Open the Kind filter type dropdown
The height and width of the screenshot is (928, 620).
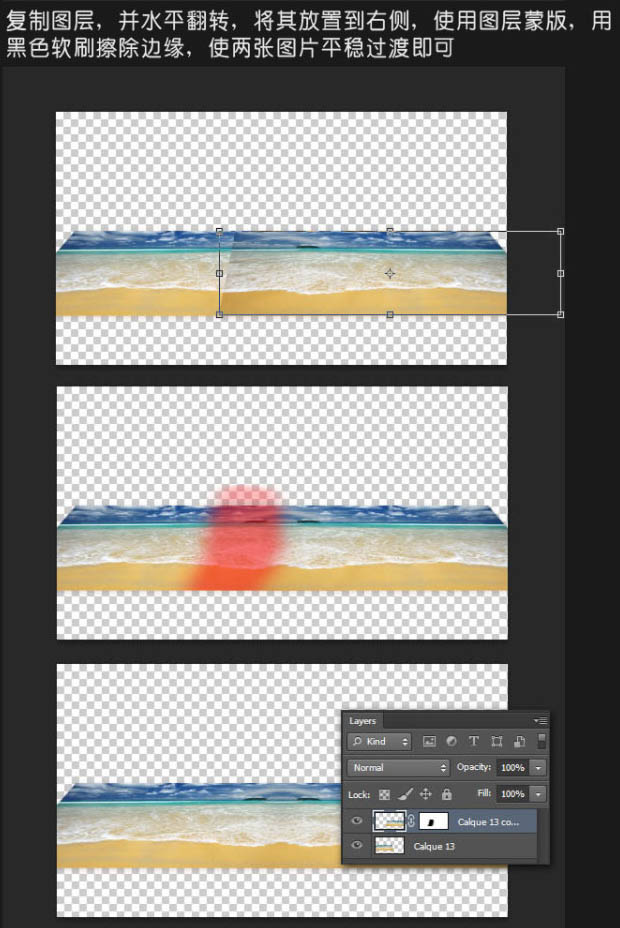tap(379, 742)
